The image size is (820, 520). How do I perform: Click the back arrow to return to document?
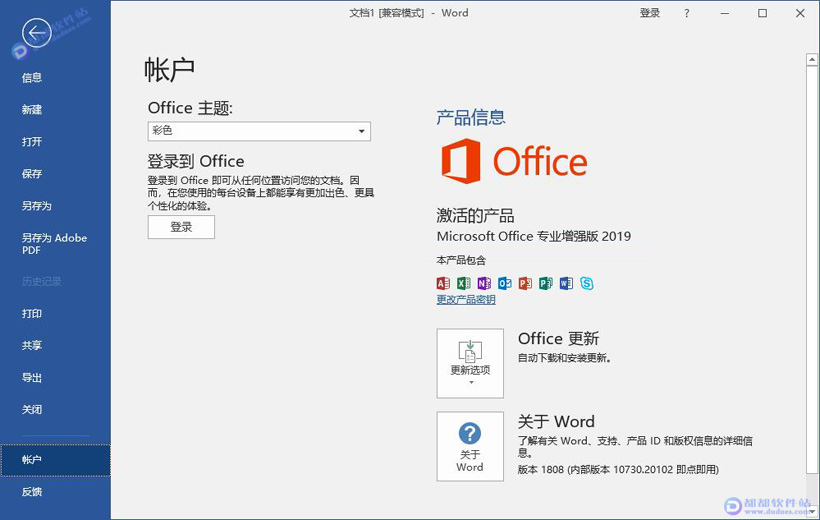pyautogui.click(x=37, y=33)
